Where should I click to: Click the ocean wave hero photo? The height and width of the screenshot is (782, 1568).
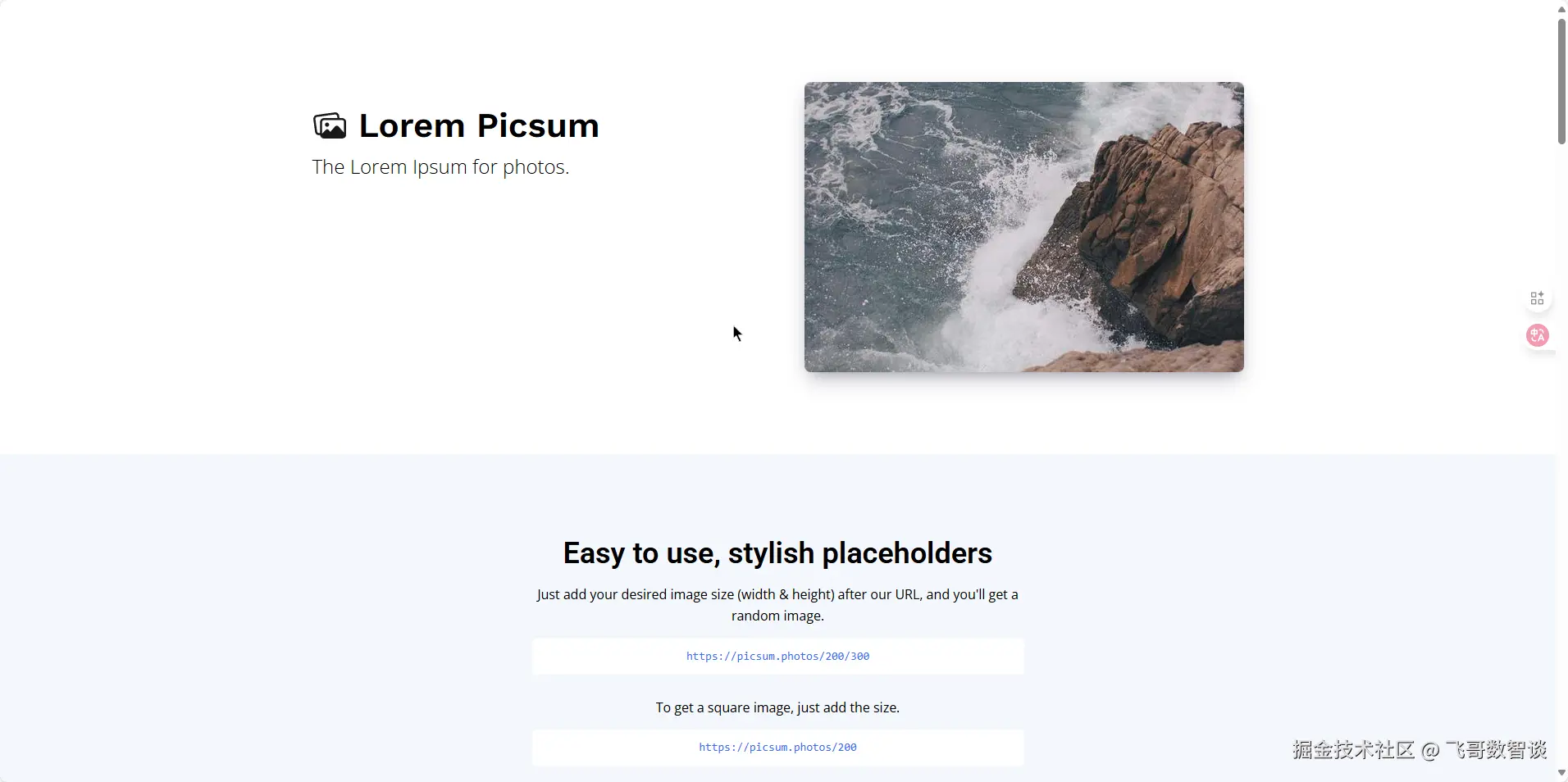[1023, 227]
